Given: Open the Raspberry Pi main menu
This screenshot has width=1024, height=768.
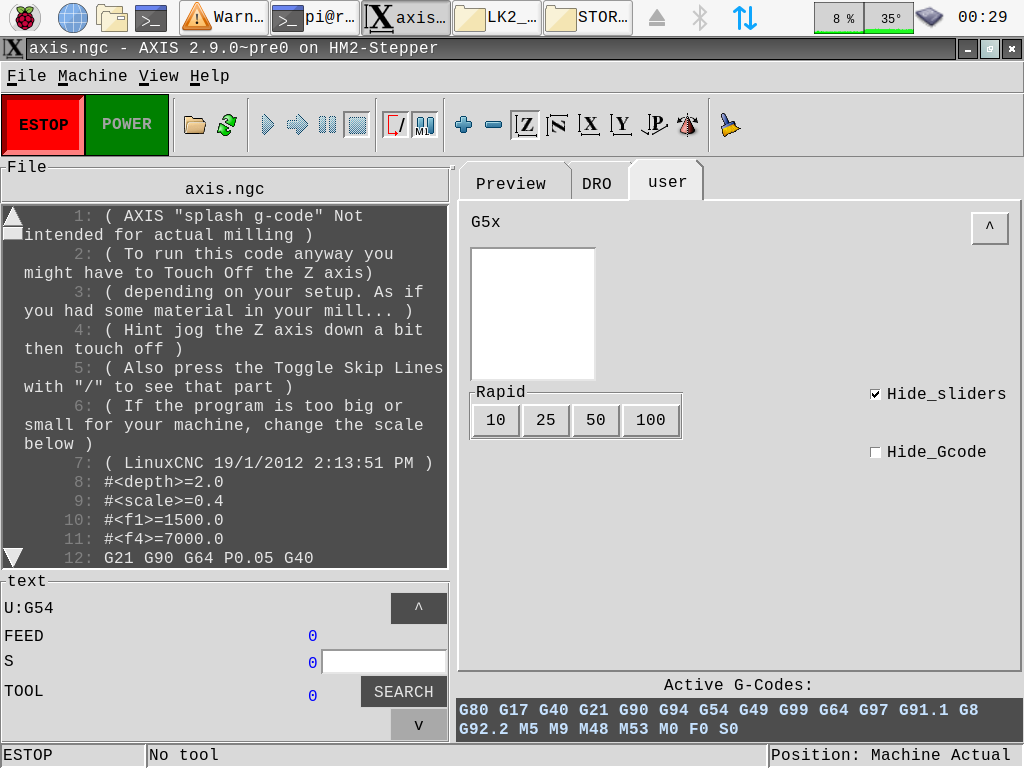Looking at the screenshot, I should [x=25, y=18].
